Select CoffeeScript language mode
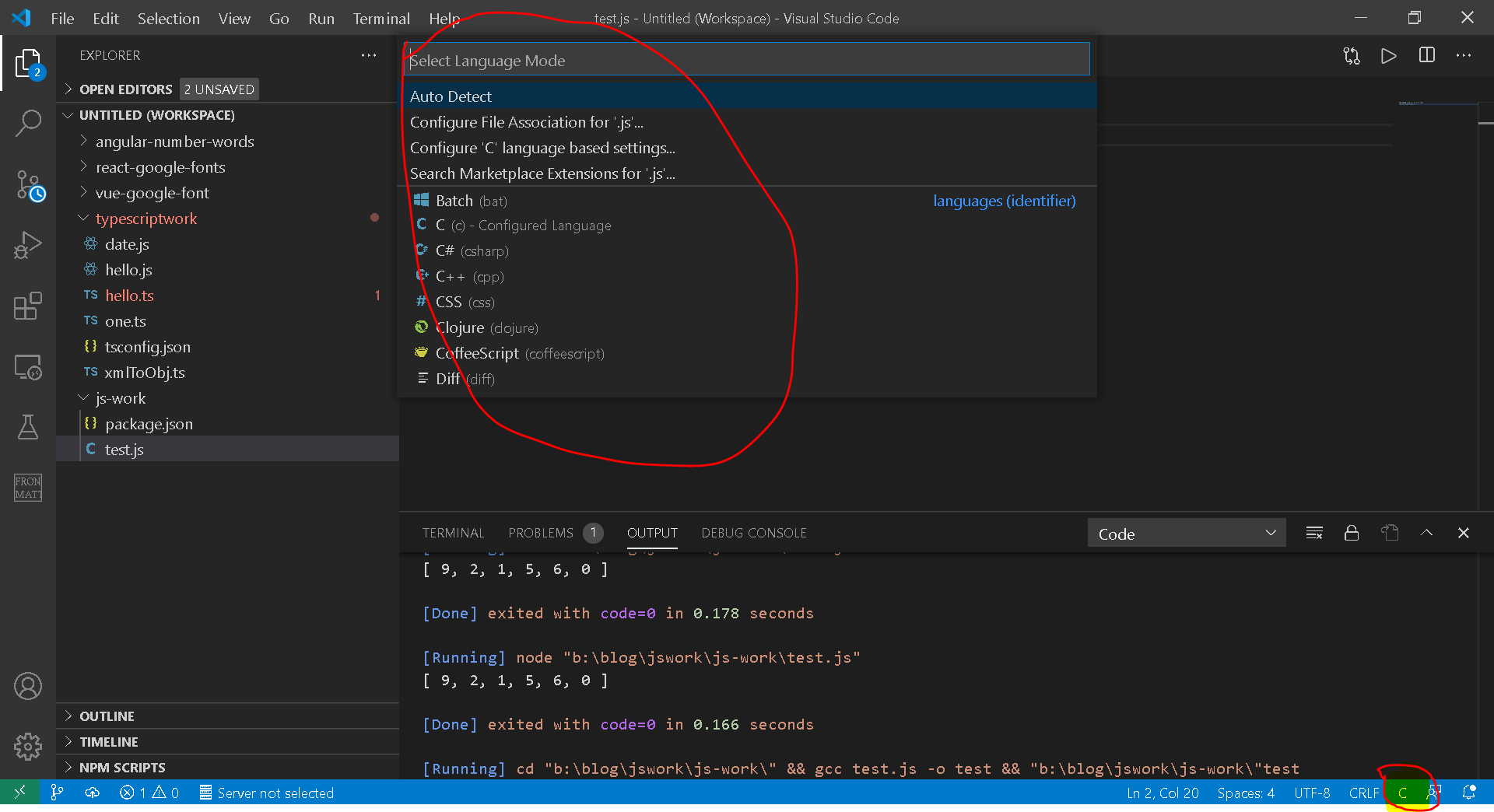This screenshot has width=1494, height=812. (x=747, y=353)
